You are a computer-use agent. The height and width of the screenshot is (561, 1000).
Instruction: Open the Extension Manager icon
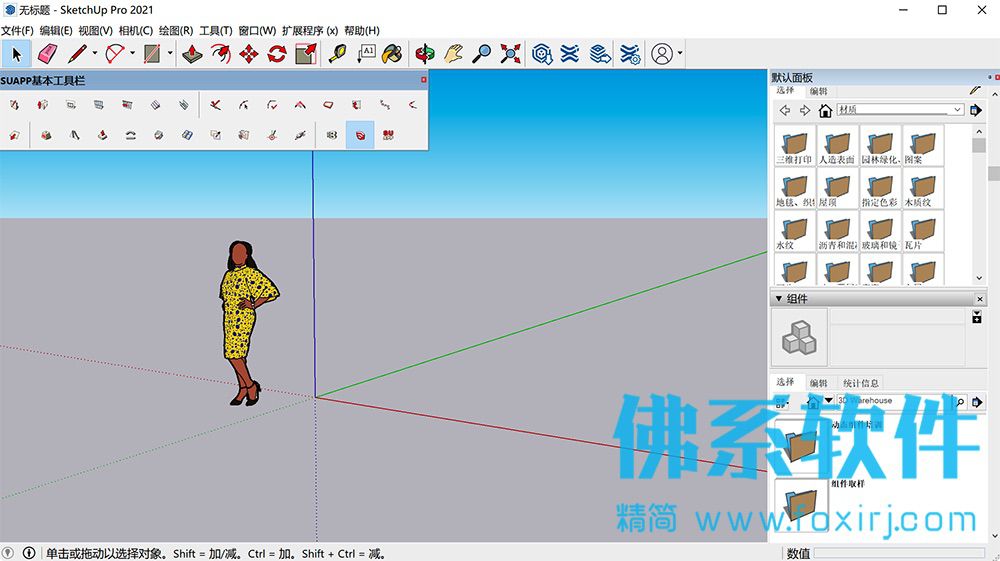point(630,54)
